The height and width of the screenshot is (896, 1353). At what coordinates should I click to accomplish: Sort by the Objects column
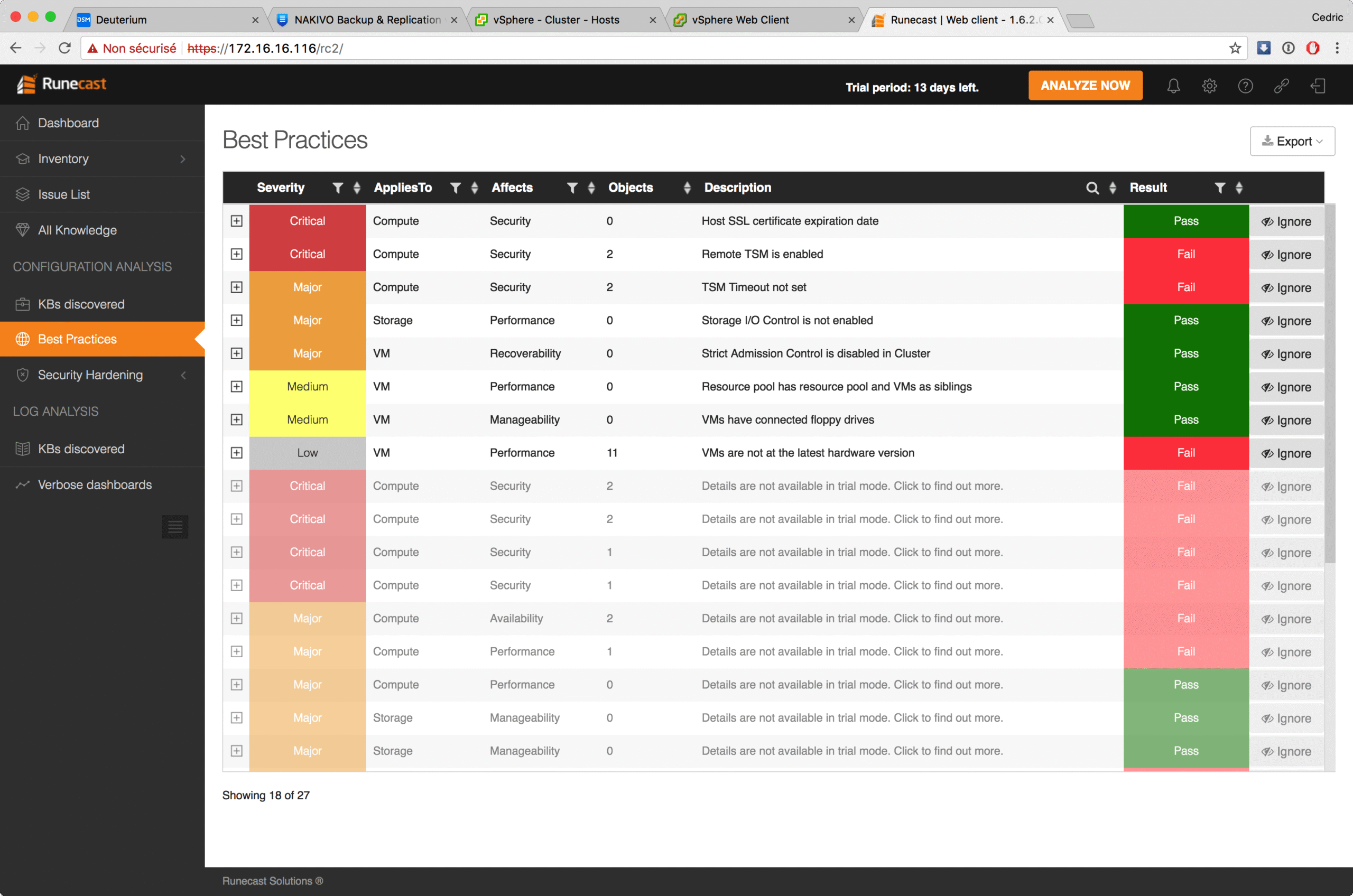687,188
